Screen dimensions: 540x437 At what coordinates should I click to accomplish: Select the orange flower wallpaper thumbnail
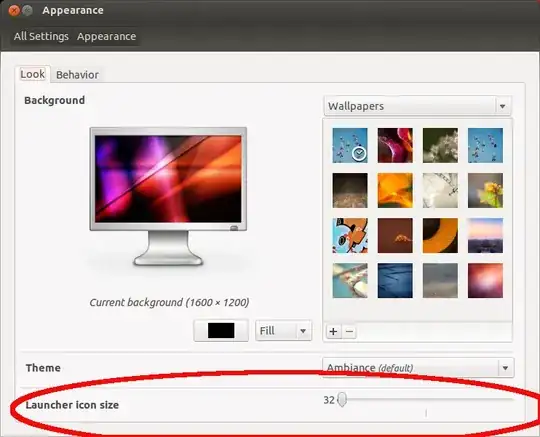[395, 190]
